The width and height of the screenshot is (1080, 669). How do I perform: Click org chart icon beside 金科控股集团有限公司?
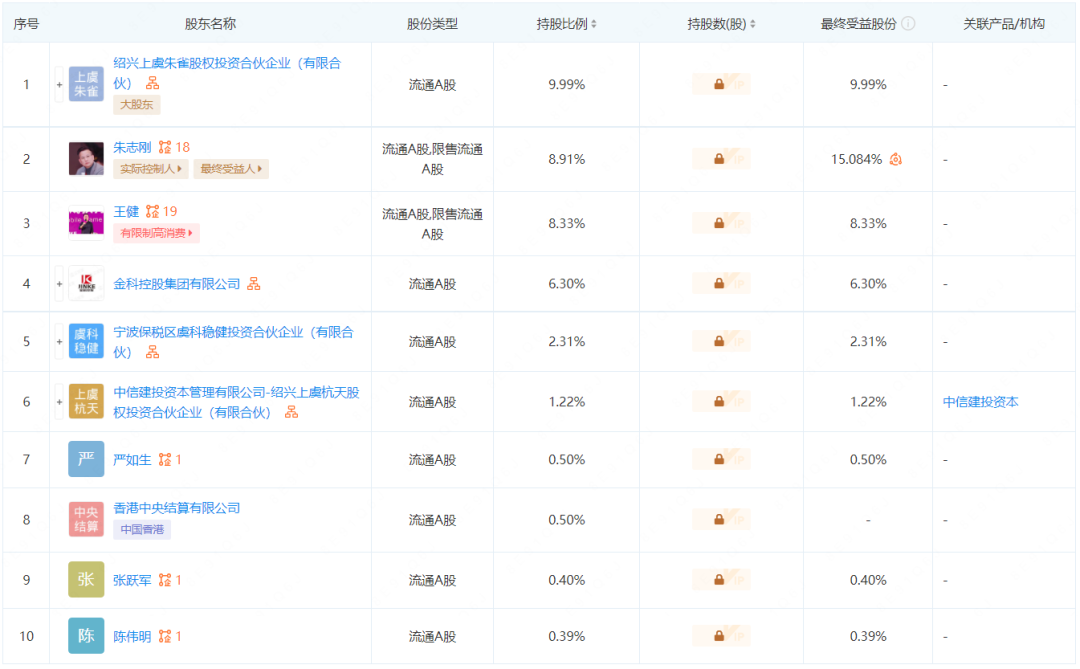[x=254, y=284]
